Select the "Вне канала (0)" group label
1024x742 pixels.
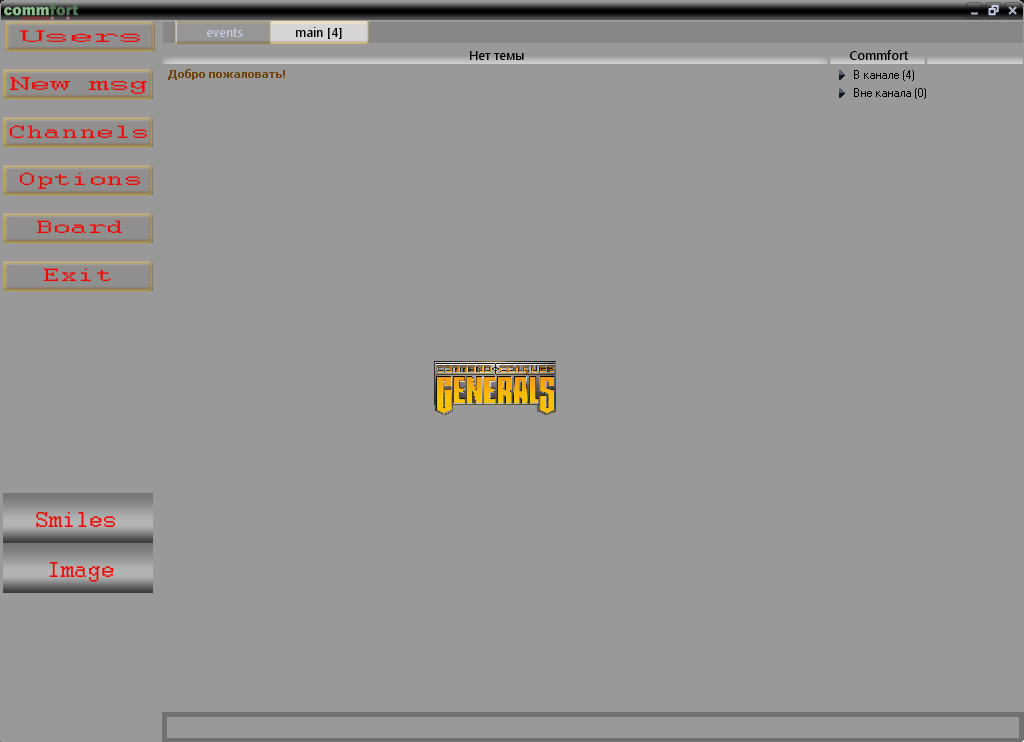[x=889, y=93]
